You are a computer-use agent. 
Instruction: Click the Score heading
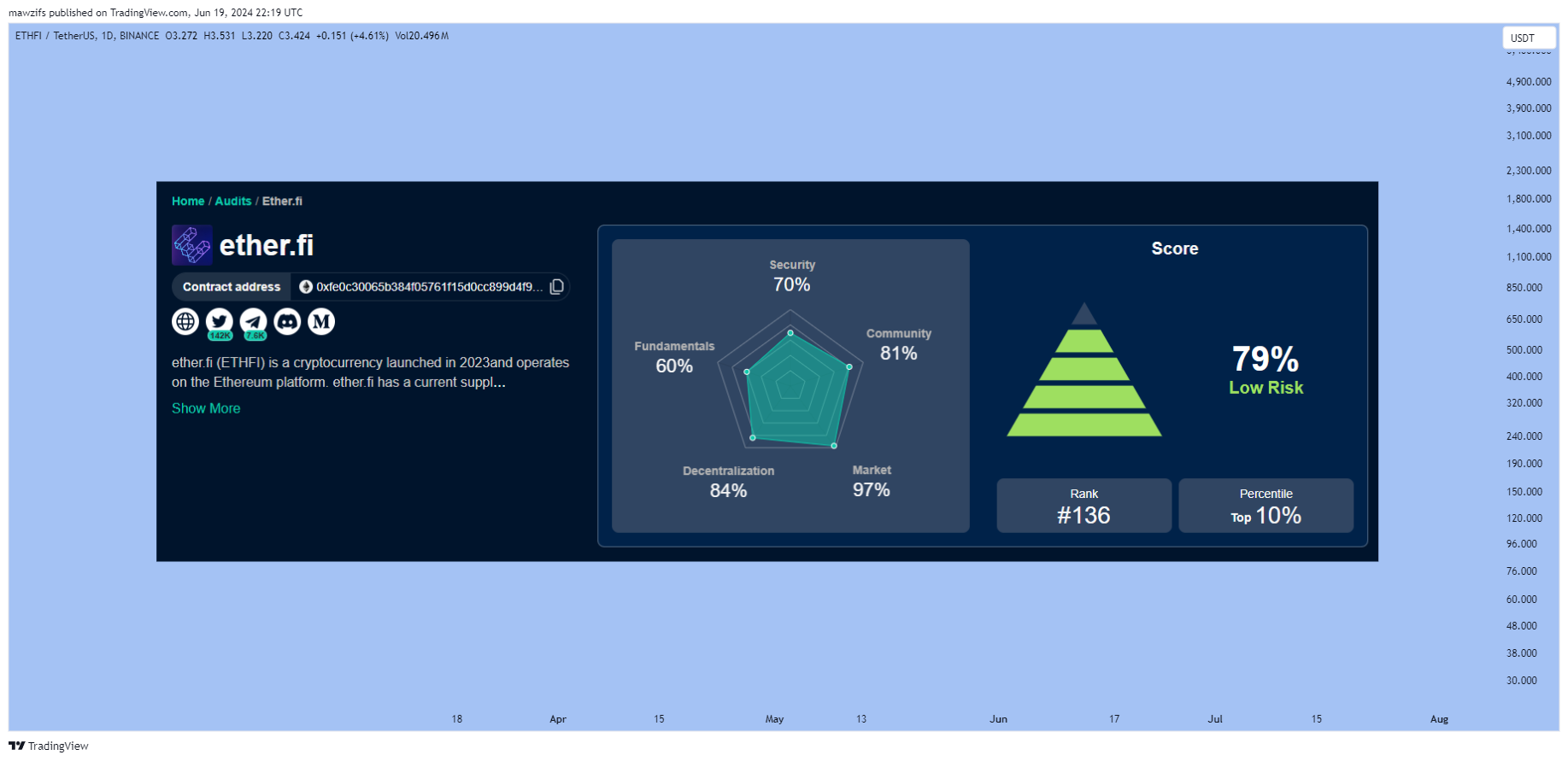click(1175, 249)
